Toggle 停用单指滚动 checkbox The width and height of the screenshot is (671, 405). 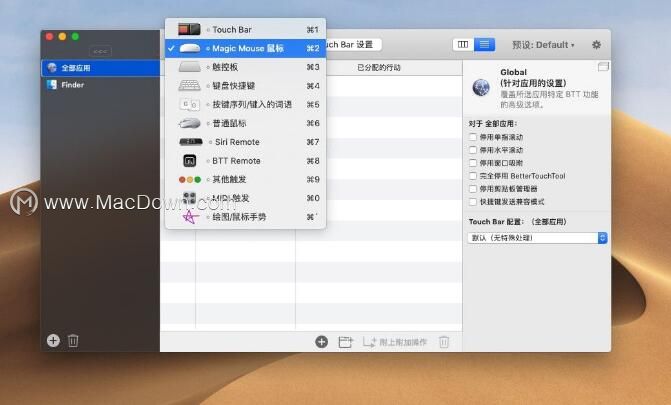473,137
